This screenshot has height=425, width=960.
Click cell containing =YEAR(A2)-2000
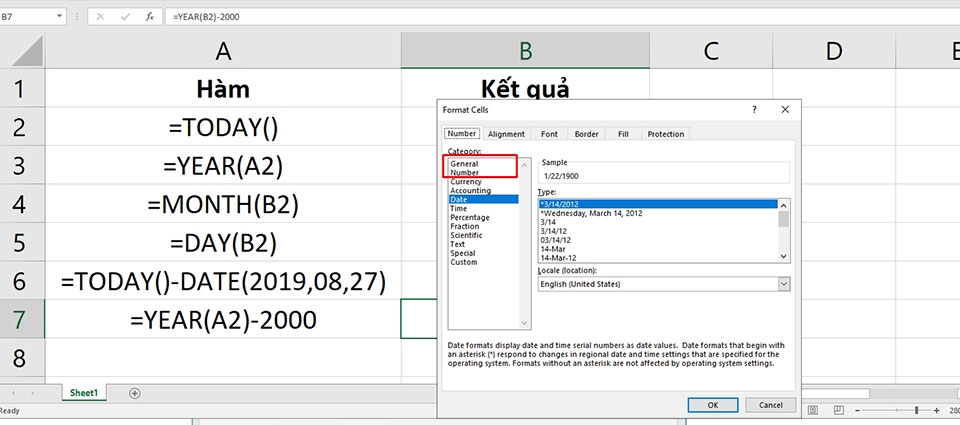tap(223, 319)
